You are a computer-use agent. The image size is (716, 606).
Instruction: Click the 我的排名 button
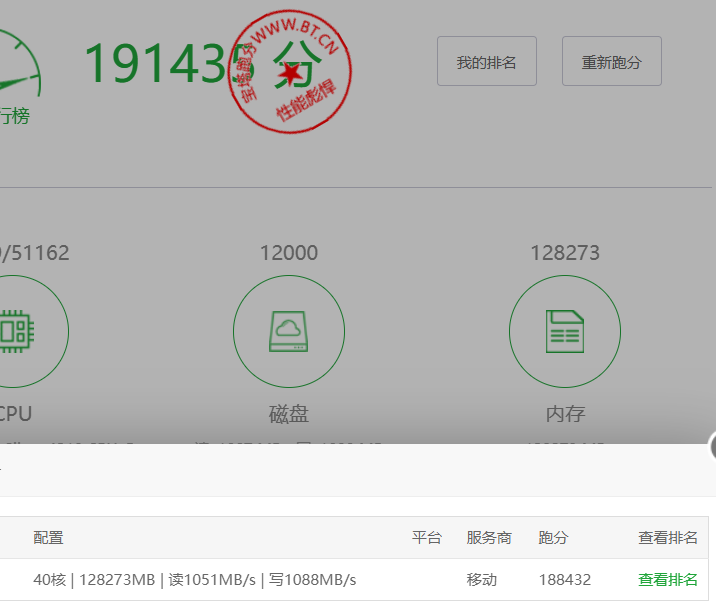point(487,61)
